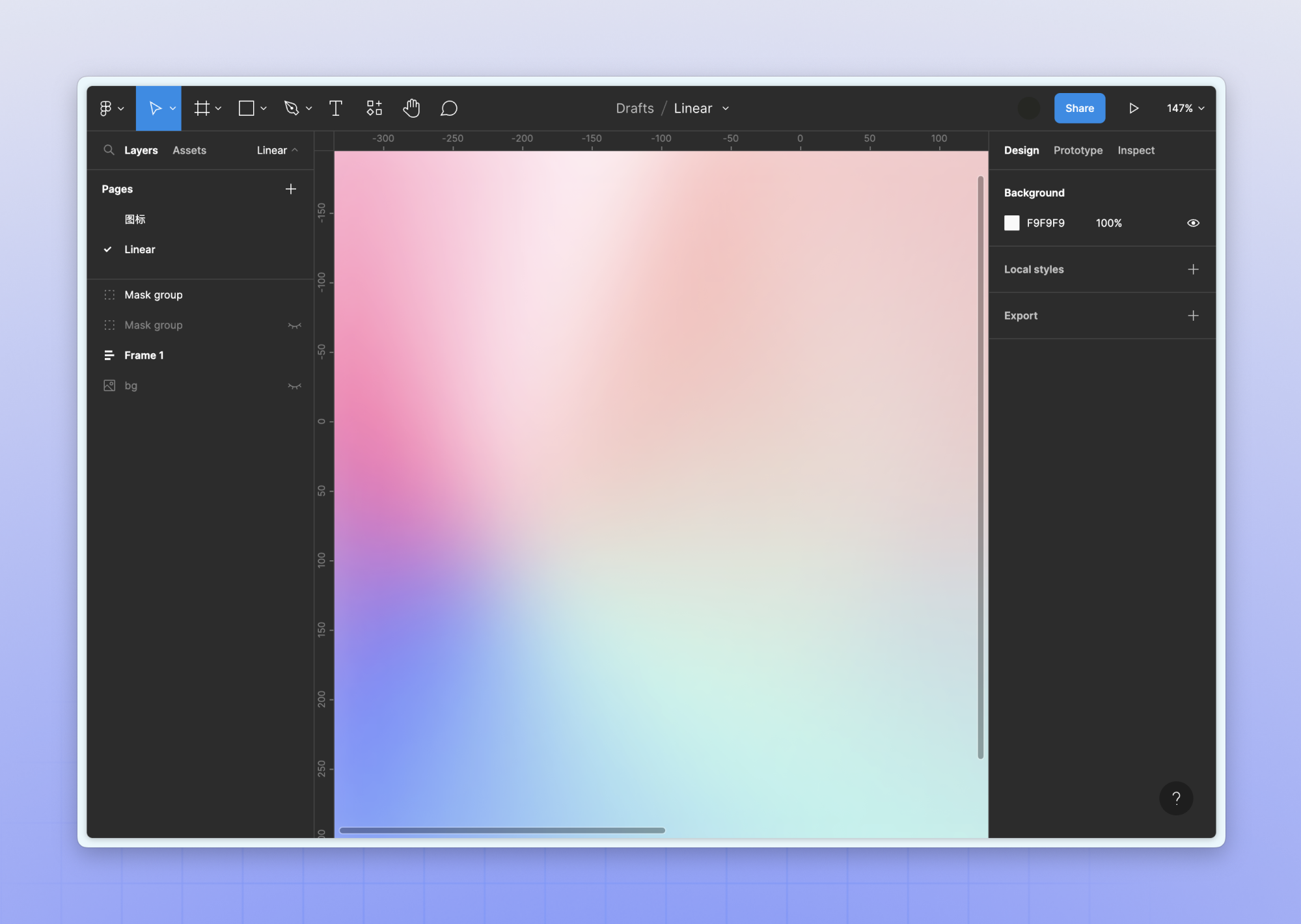Search layers with magnifier icon
This screenshot has height=924, width=1301.
pos(109,150)
